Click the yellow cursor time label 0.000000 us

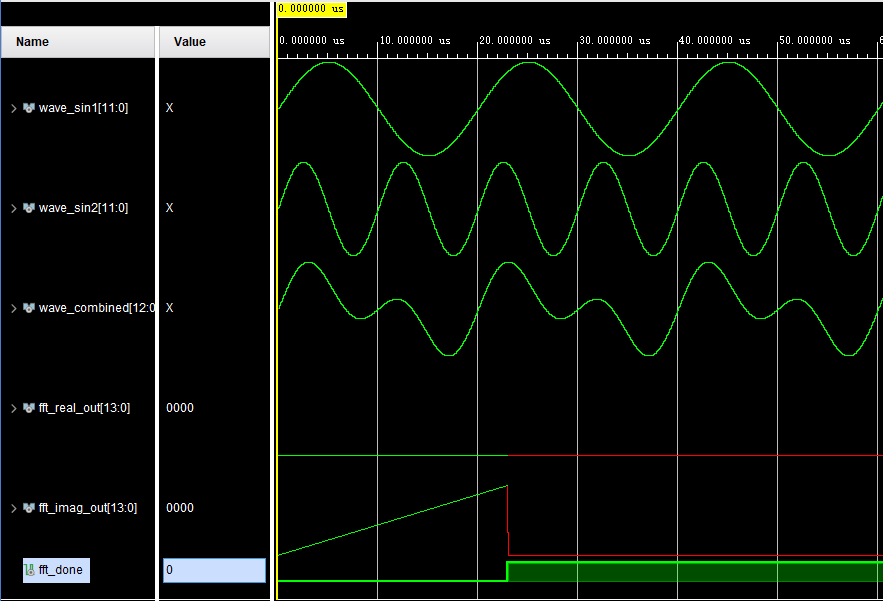coord(311,9)
